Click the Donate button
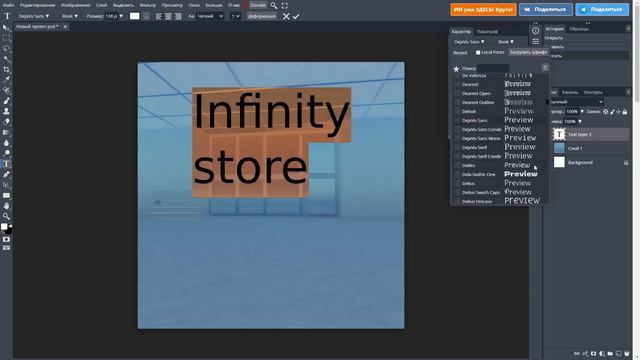The width and height of the screenshot is (640, 360). click(258, 5)
